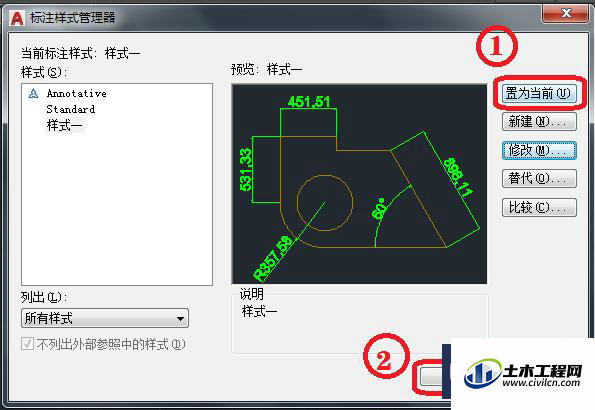
Task: Click the 当前标注样式: 样式一 label
Action: pyautogui.click(x=80, y=54)
